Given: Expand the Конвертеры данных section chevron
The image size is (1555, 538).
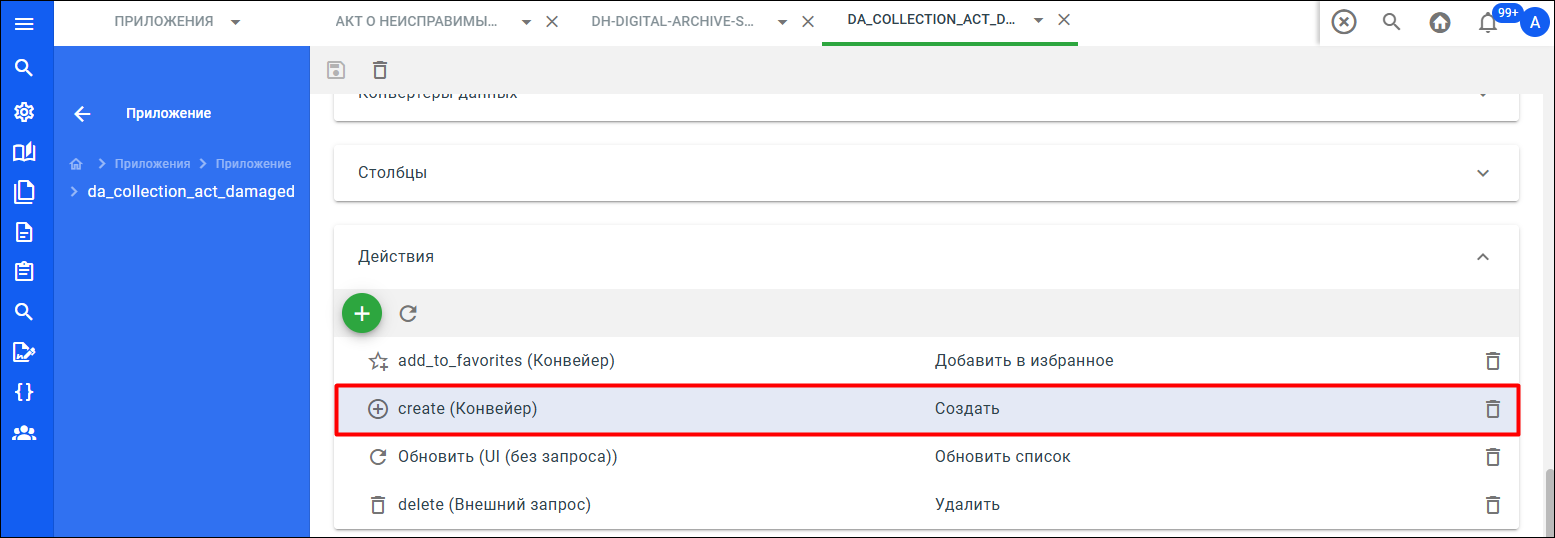Looking at the screenshot, I should pyautogui.click(x=1483, y=94).
